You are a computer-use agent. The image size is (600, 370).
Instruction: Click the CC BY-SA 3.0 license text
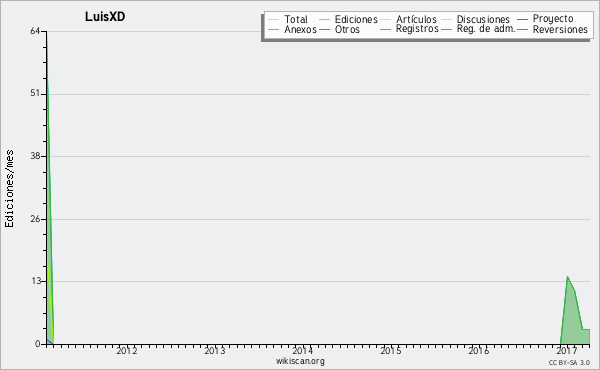click(x=569, y=362)
